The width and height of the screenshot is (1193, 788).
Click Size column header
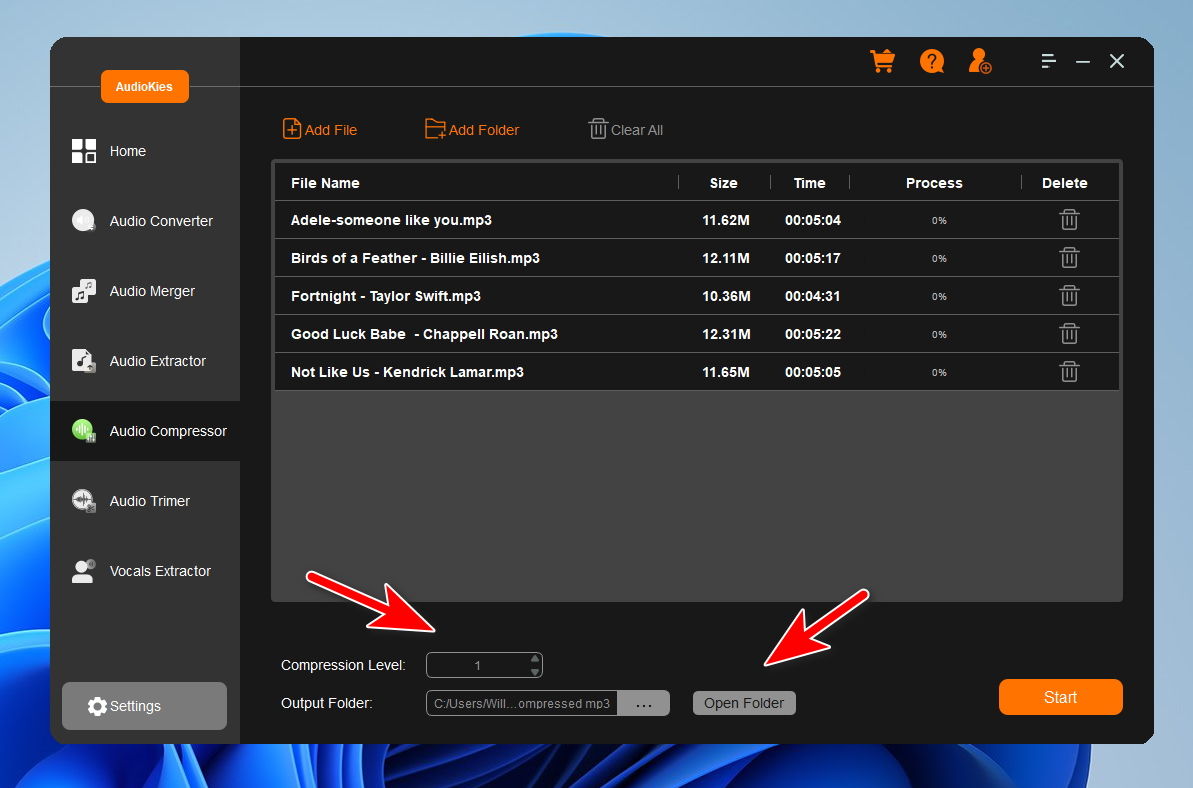click(x=724, y=183)
